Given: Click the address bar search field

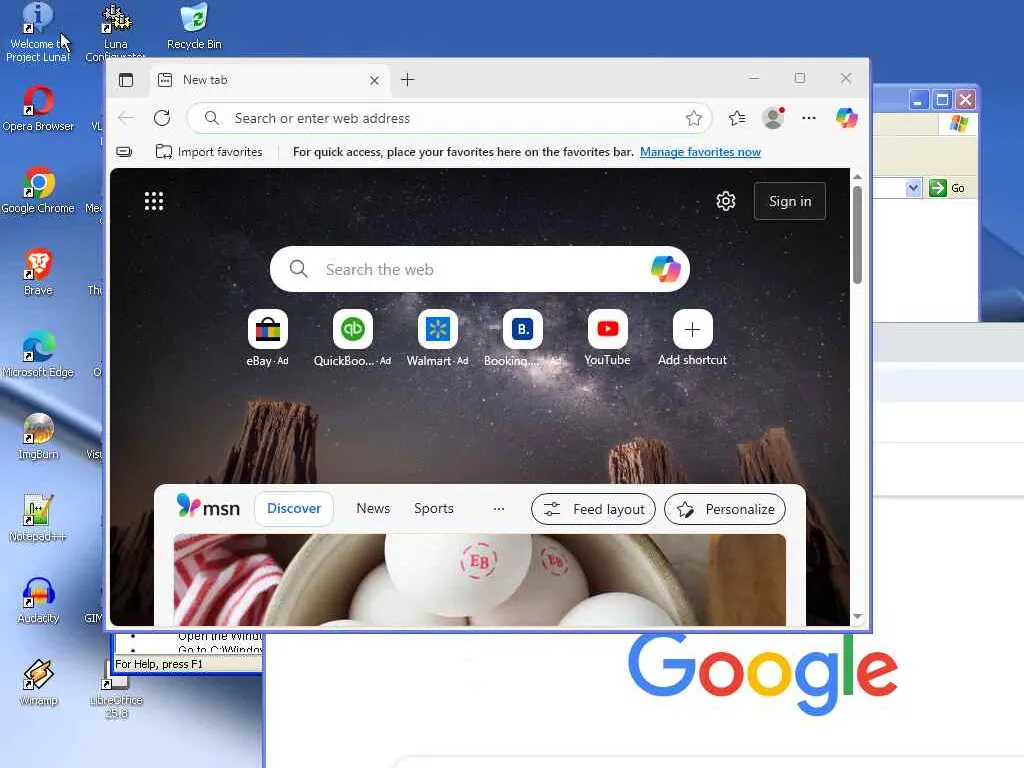Looking at the screenshot, I should click(x=449, y=118).
